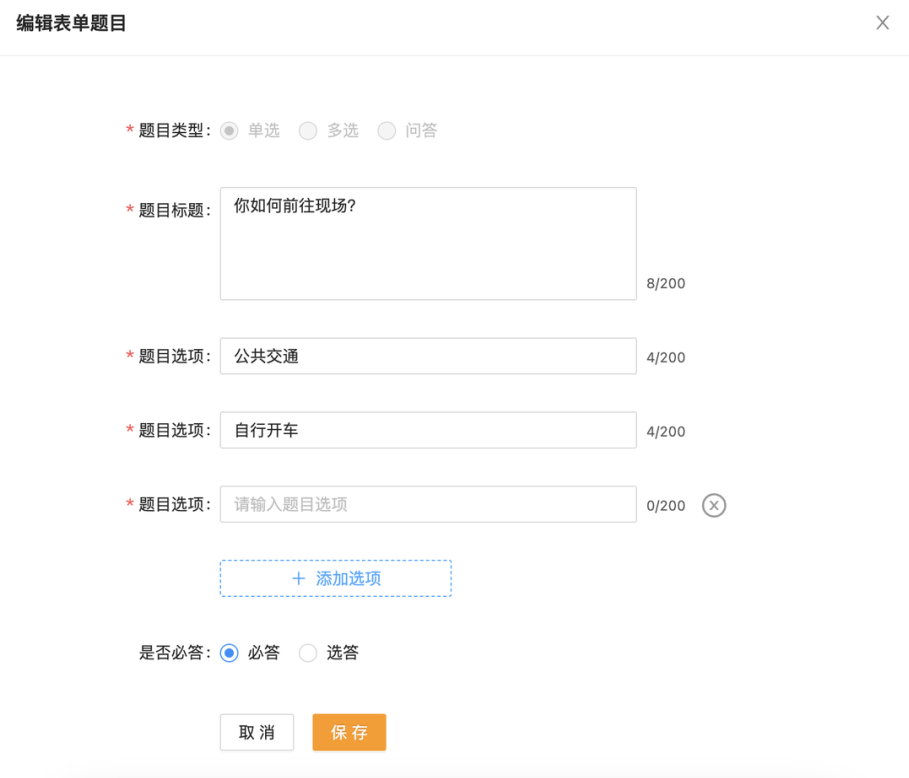This screenshot has width=909, height=778.
Task: Focus the 公共交通 option field
Action: pos(428,356)
